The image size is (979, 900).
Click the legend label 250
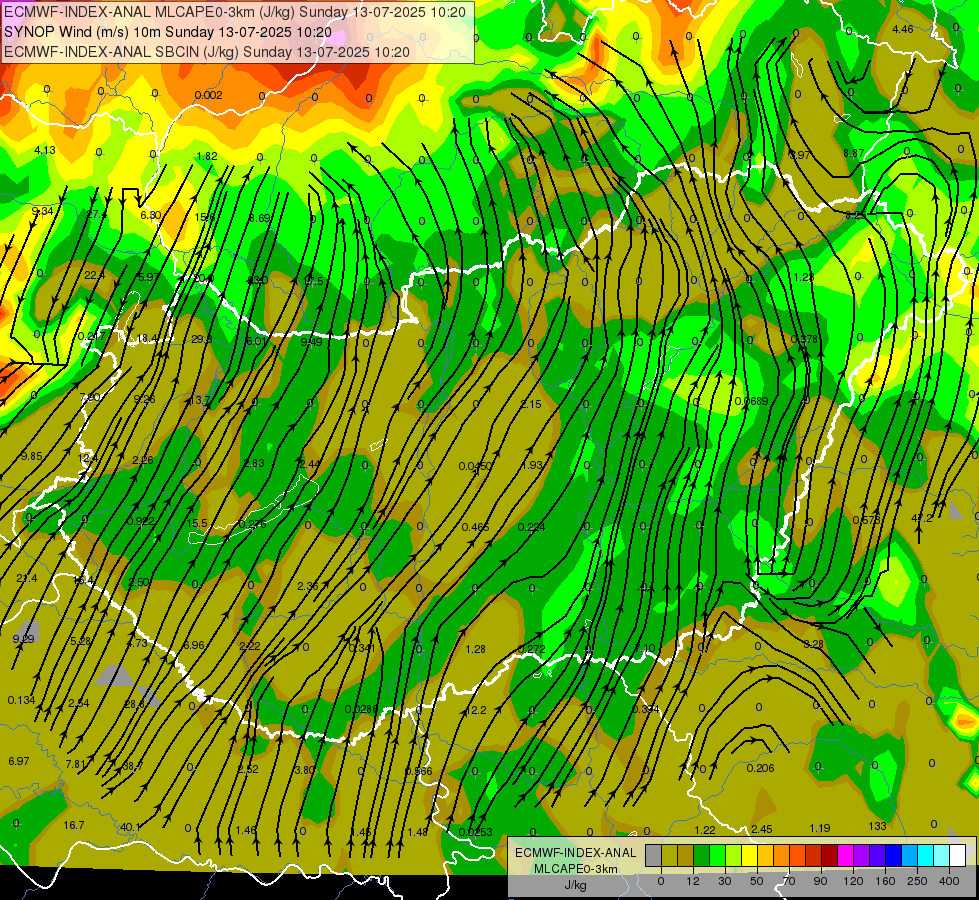pyautogui.click(x=917, y=881)
